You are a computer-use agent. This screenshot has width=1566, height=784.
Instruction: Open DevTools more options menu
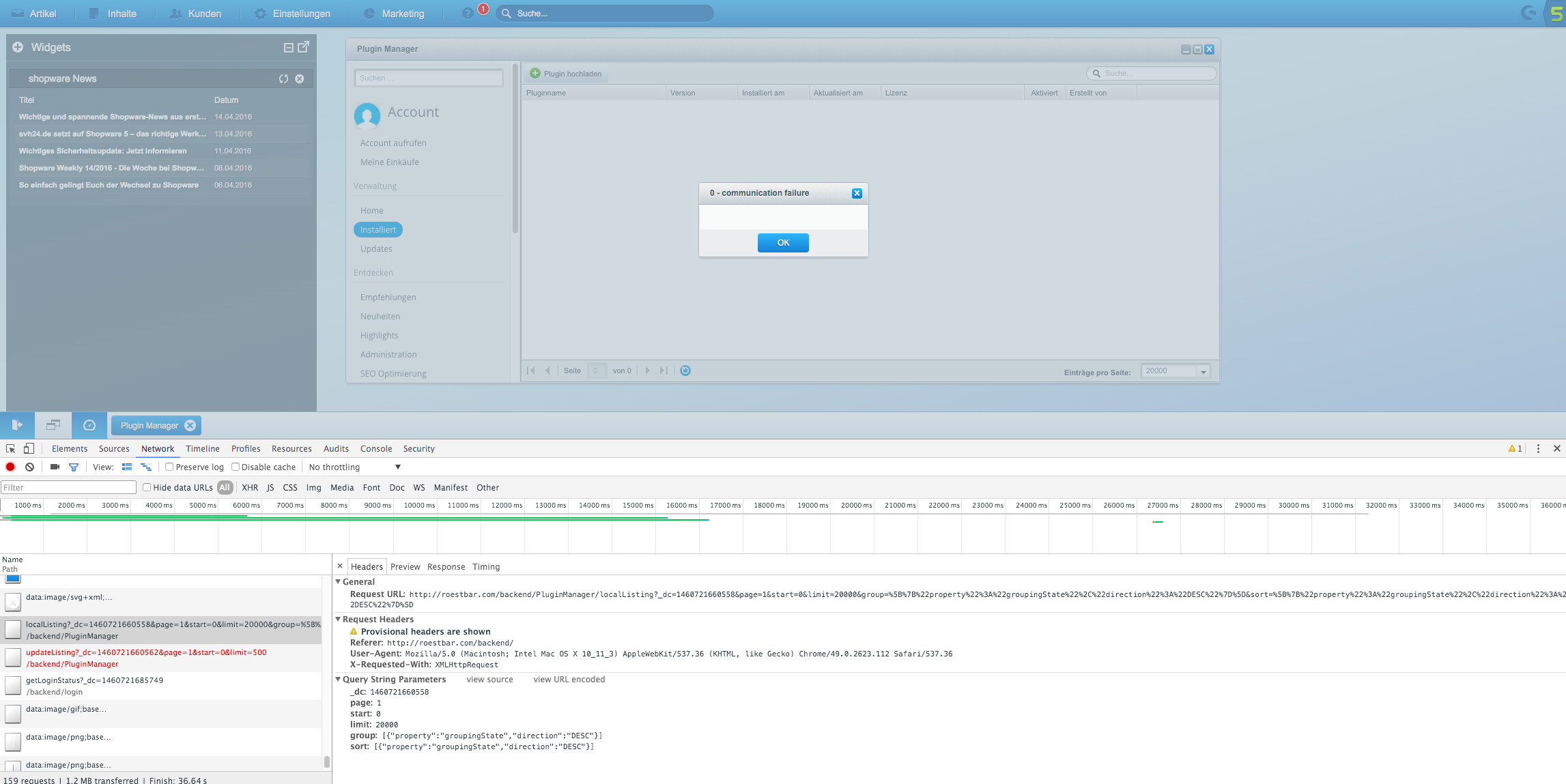point(1538,448)
